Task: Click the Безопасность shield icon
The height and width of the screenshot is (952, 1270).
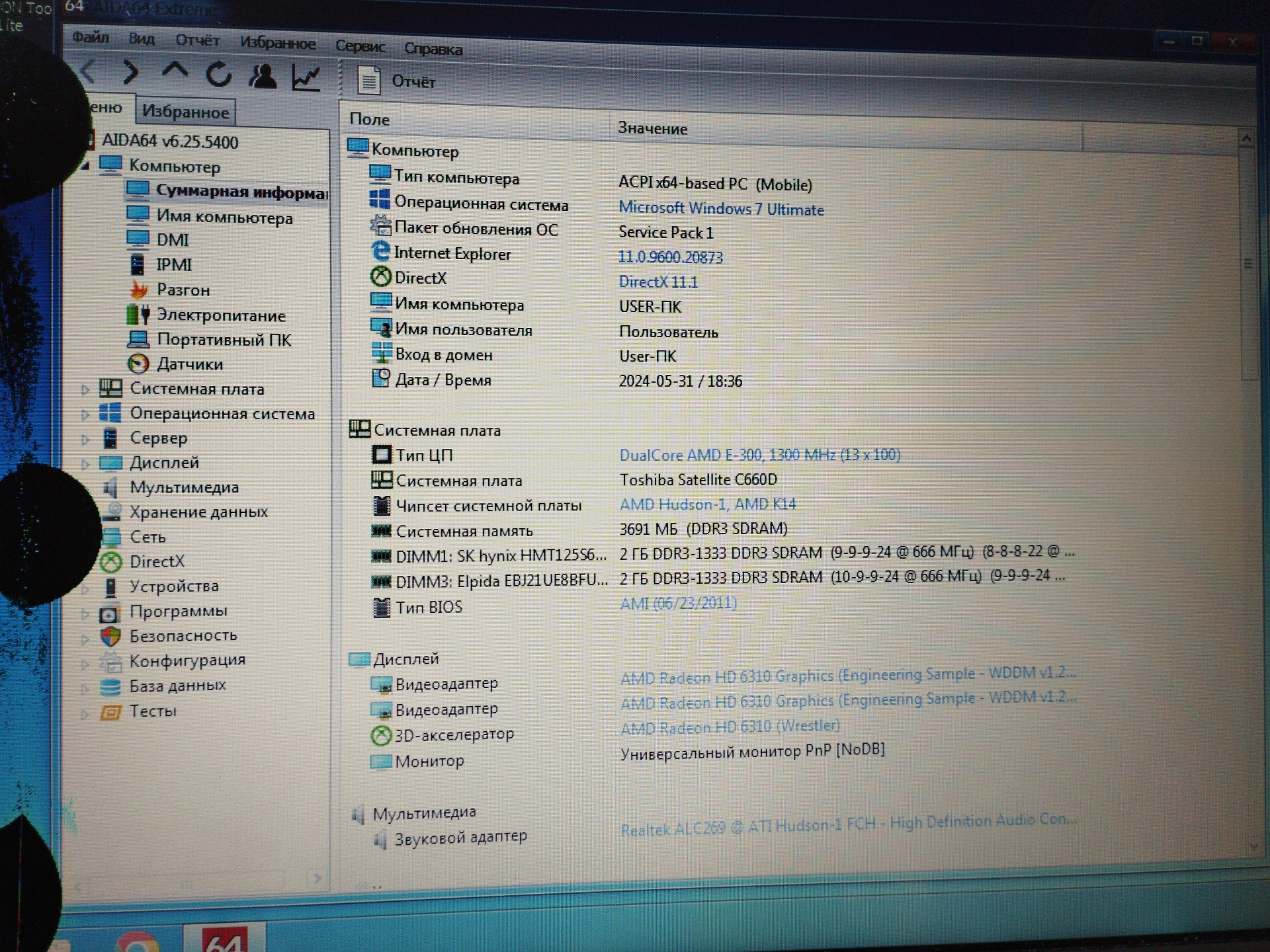Action: pyautogui.click(x=110, y=636)
